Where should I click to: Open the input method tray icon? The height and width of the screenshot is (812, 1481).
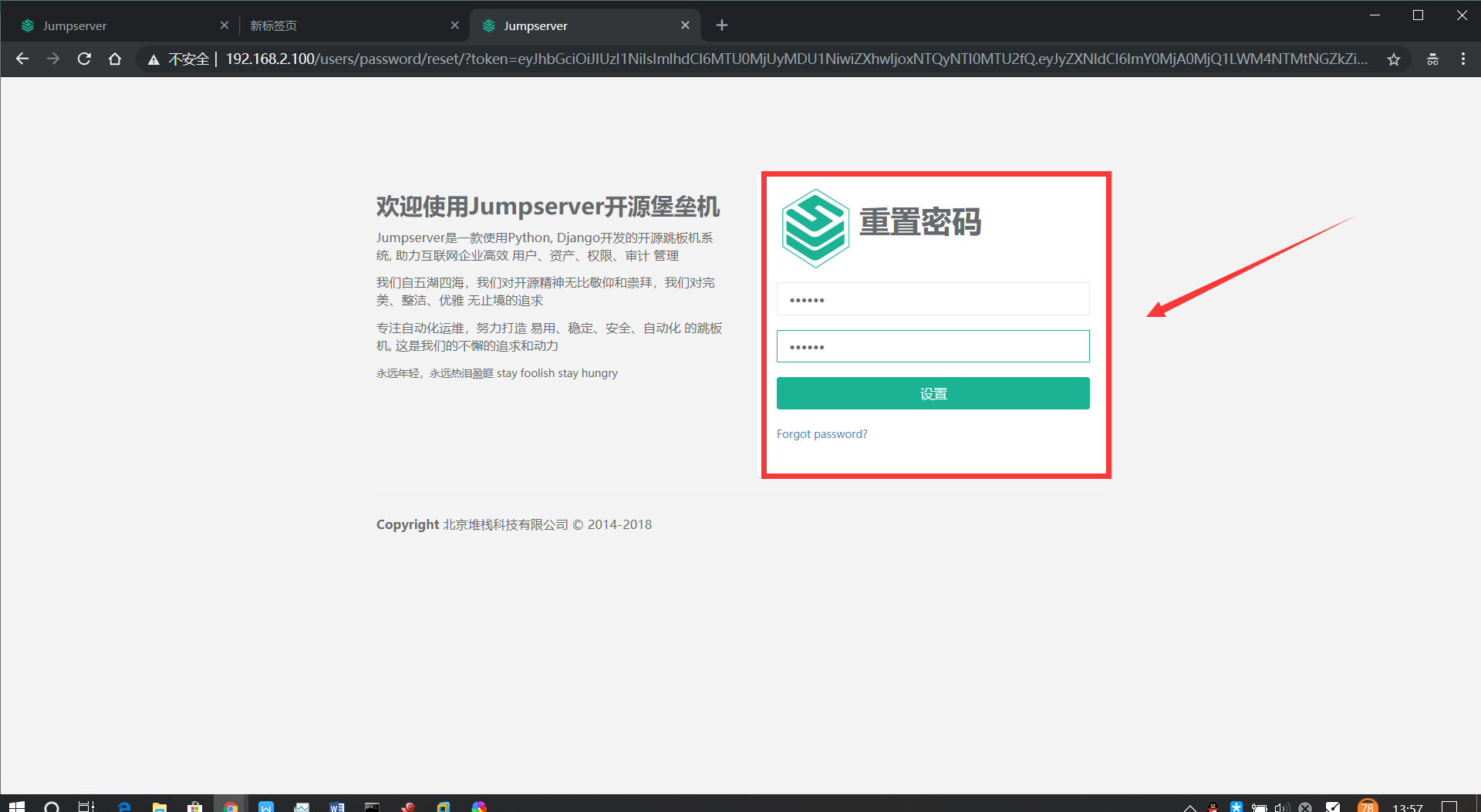click(1333, 807)
